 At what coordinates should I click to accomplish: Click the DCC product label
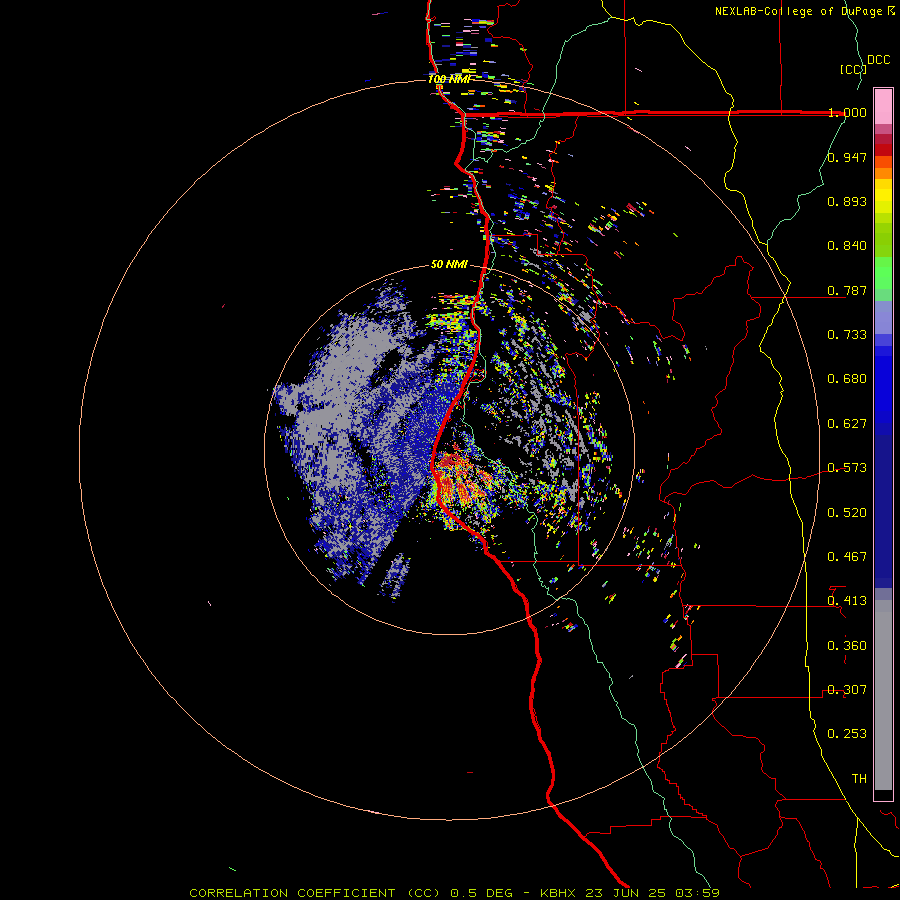point(878,60)
